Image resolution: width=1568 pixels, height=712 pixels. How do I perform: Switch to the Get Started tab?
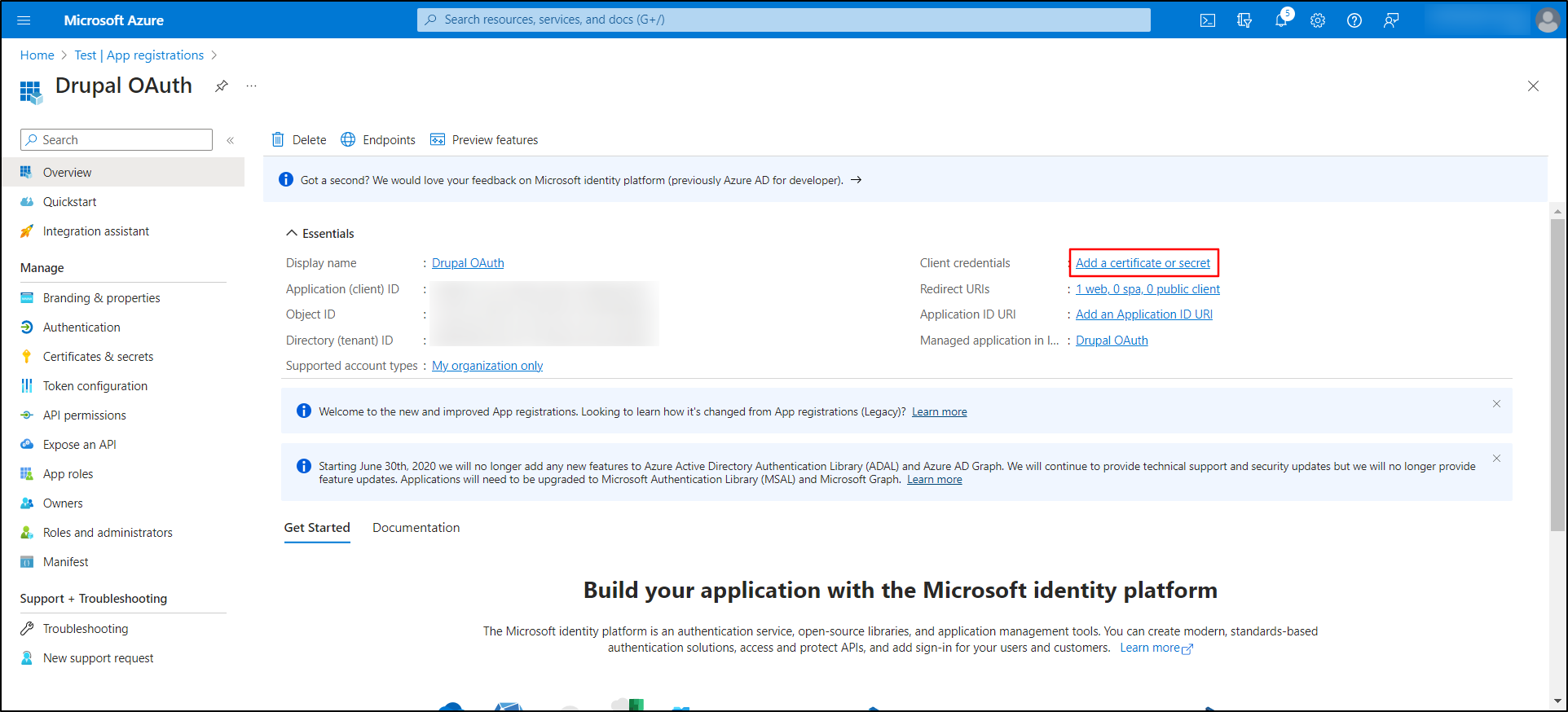pos(317,528)
